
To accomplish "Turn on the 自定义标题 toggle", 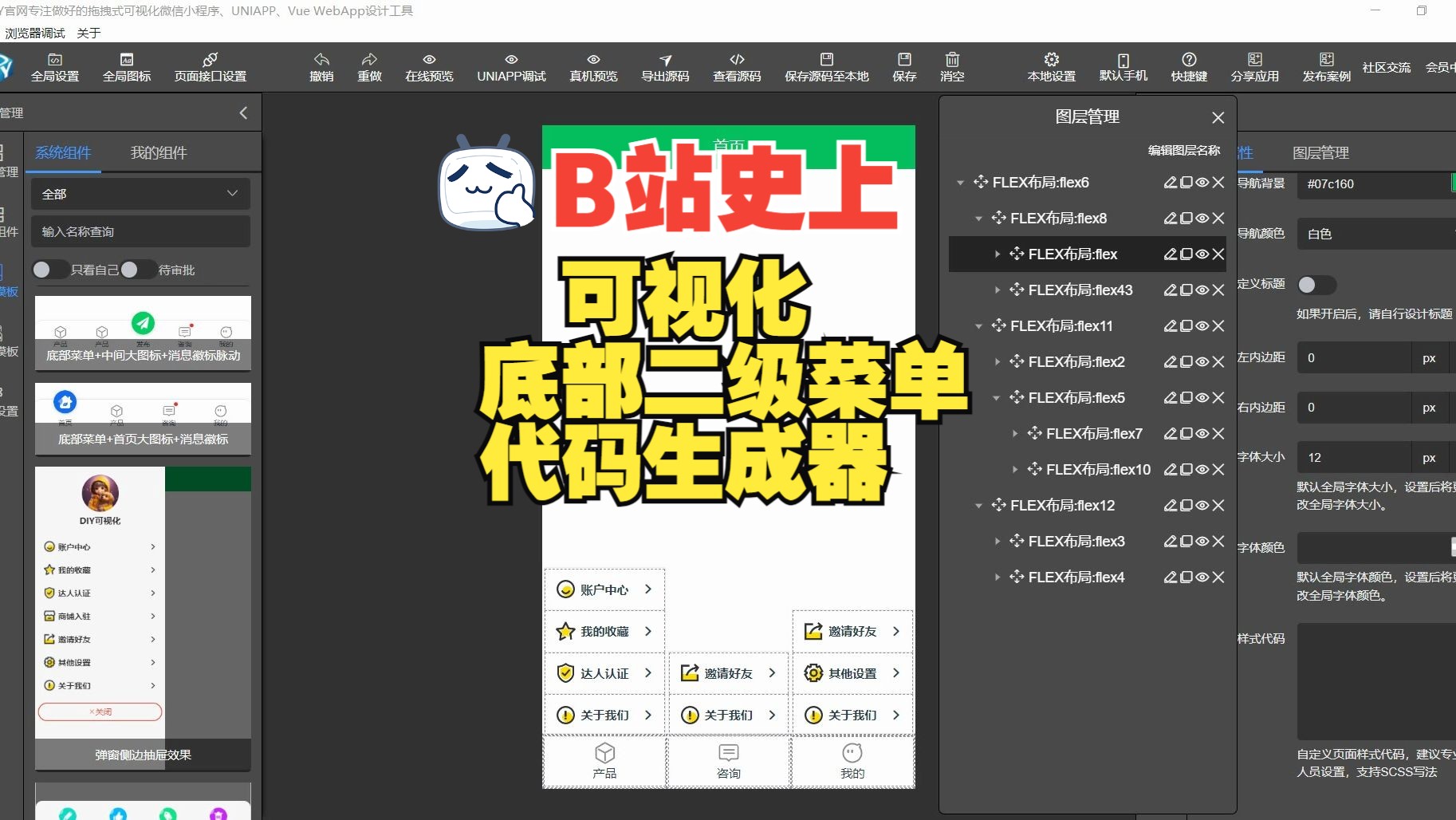I will [1317, 285].
